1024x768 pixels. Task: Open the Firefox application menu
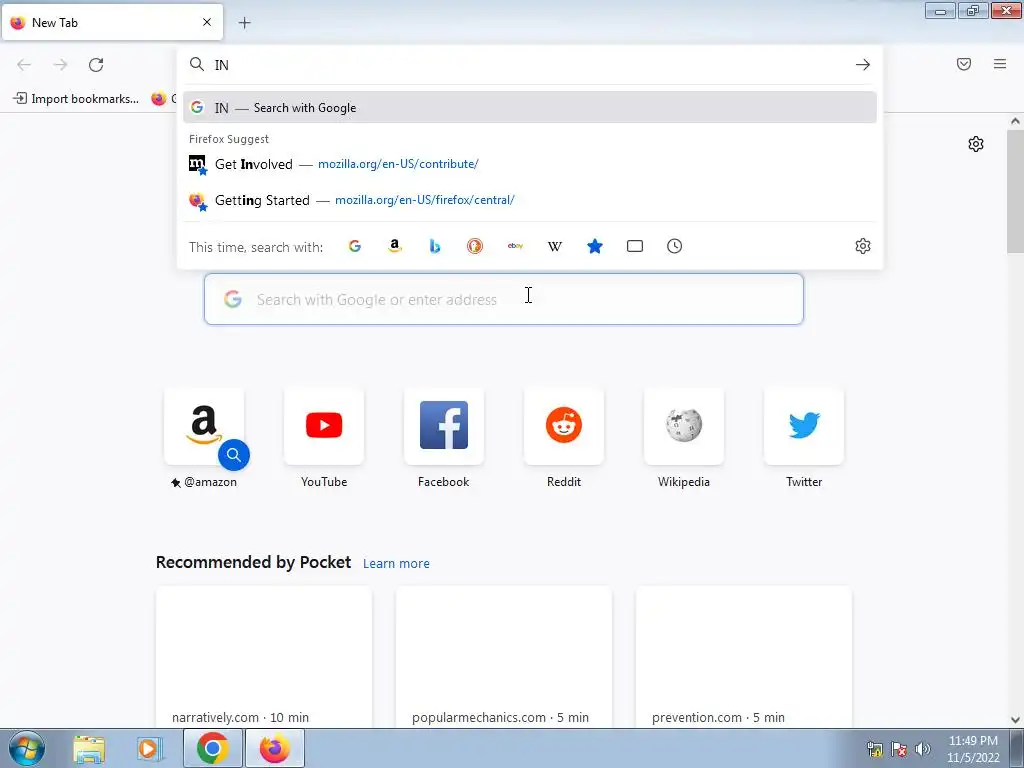pos(1000,64)
